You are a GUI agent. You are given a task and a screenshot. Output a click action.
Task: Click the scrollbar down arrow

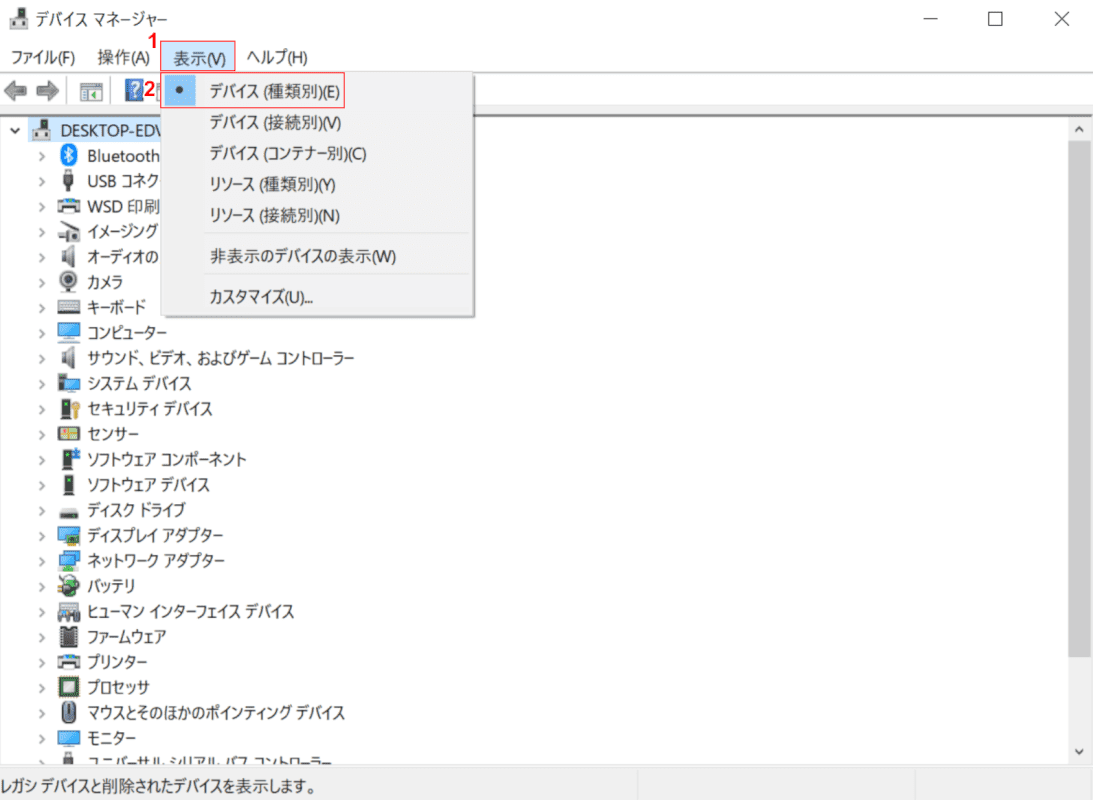tap(1079, 751)
